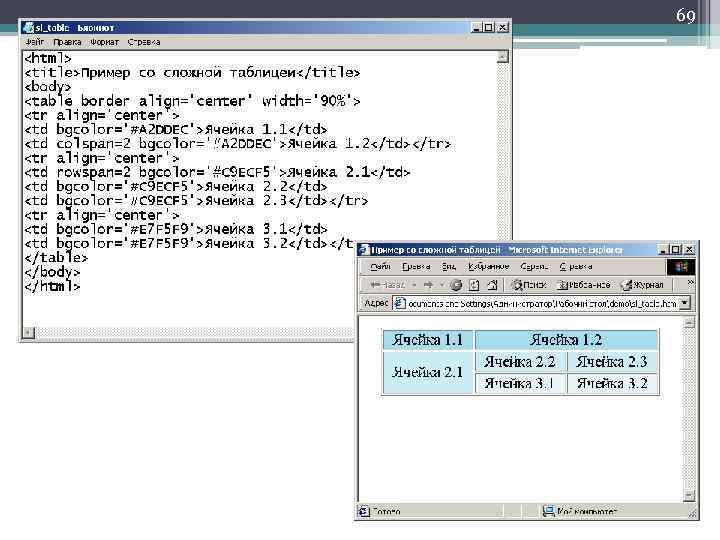This screenshot has height=540, width=720.
Task: Click the <table border align='center'> line
Action: click(x=192, y=101)
